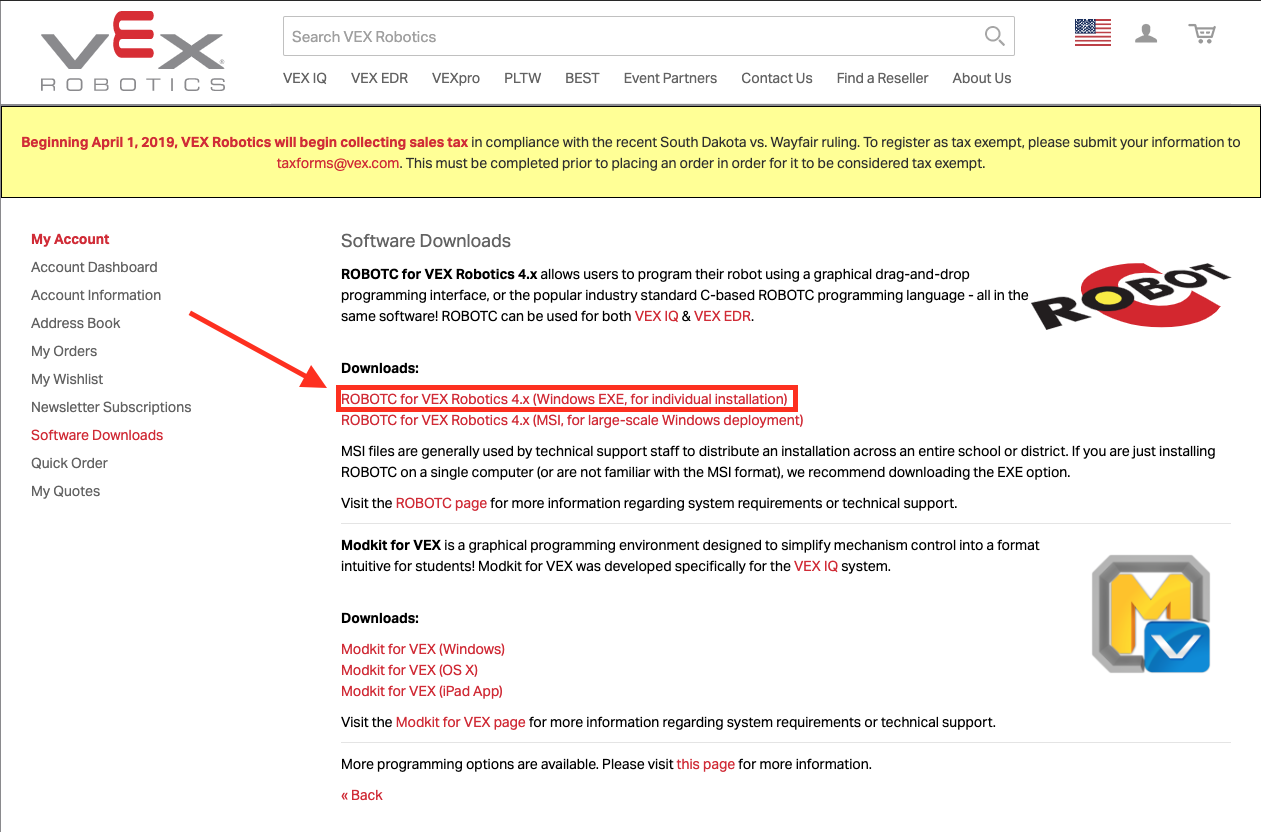Click VEX EDR link in ROBOTC description
This screenshot has height=832, width=1261.
pyautogui.click(x=722, y=316)
